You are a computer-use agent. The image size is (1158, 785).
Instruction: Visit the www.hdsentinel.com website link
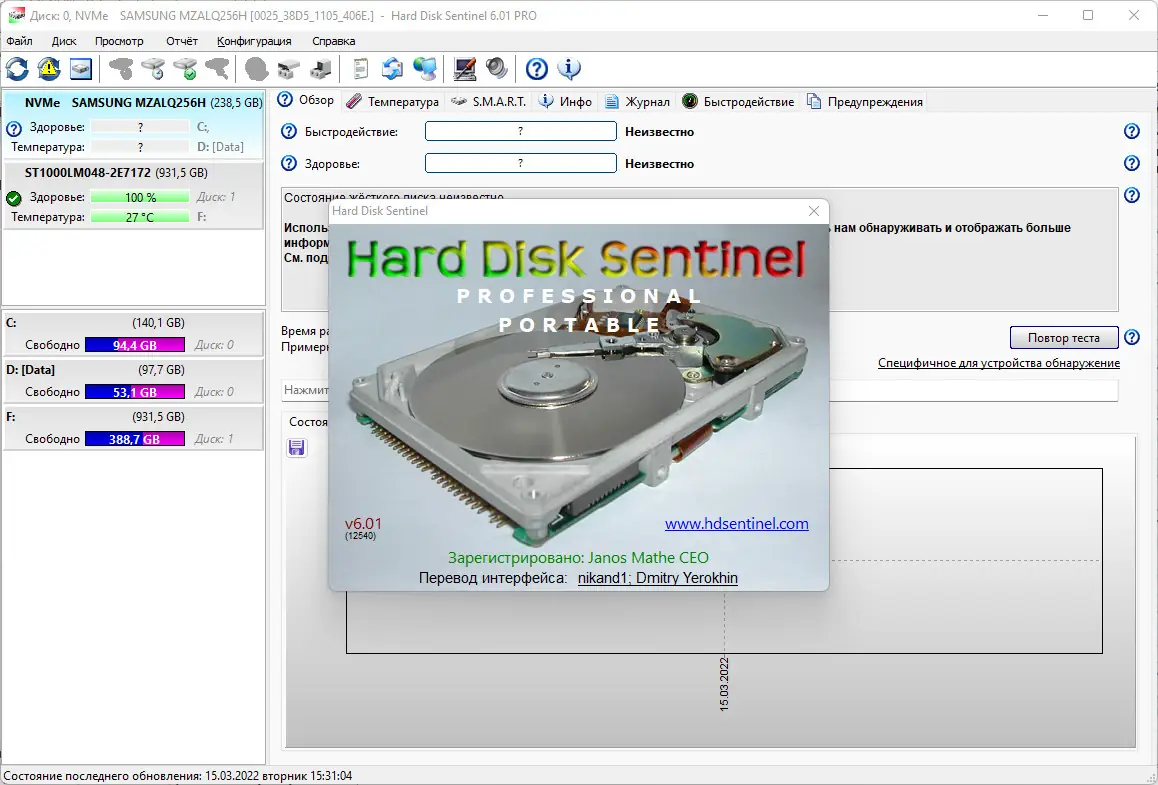(737, 523)
